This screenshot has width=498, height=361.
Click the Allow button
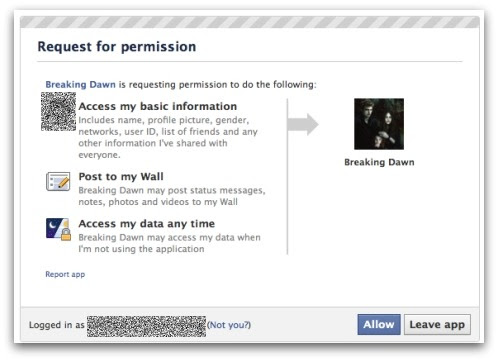(x=379, y=324)
